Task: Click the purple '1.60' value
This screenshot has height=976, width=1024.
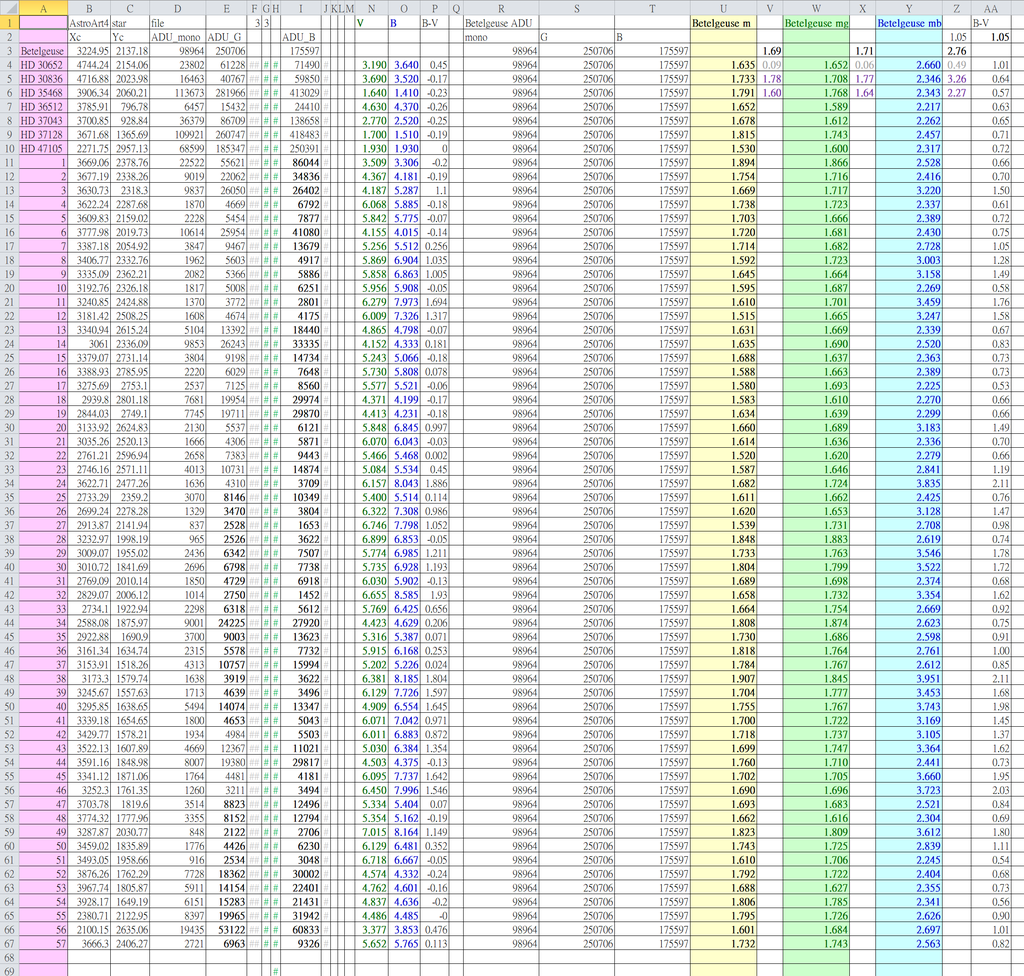Action: 770,93
